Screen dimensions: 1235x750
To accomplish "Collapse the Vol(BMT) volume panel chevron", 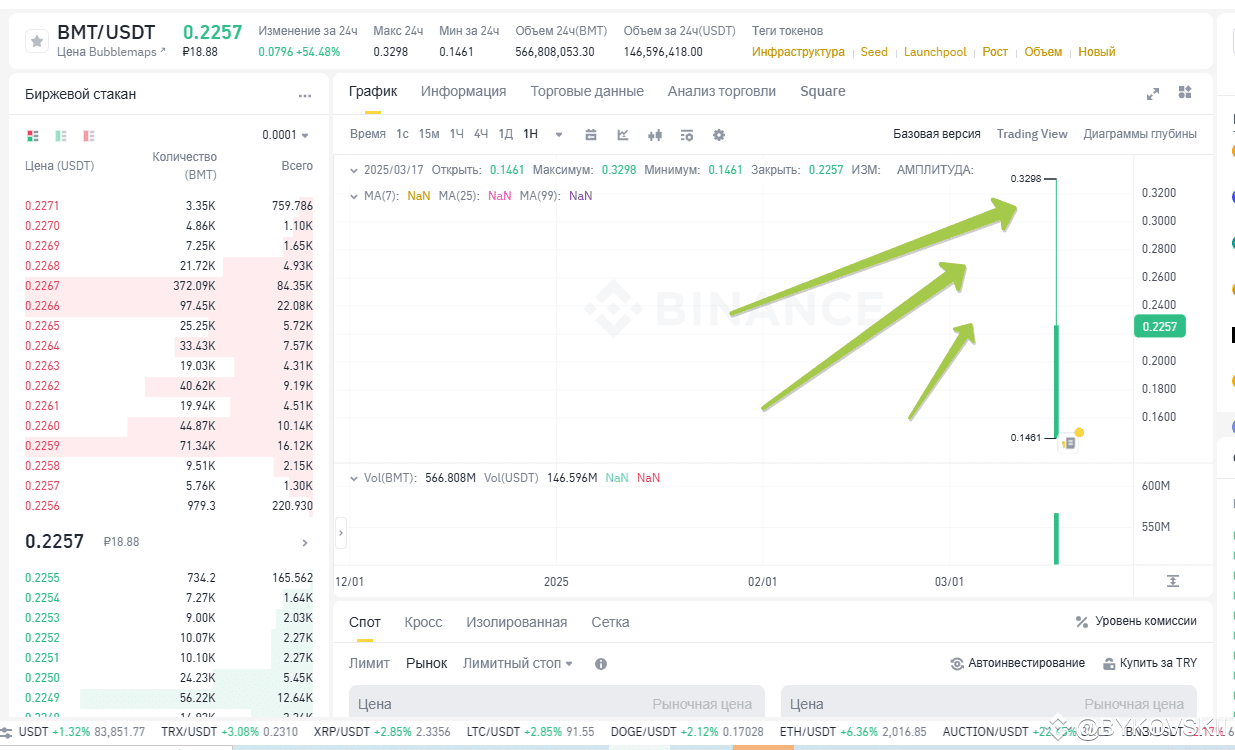I will pyautogui.click(x=354, y=477).
